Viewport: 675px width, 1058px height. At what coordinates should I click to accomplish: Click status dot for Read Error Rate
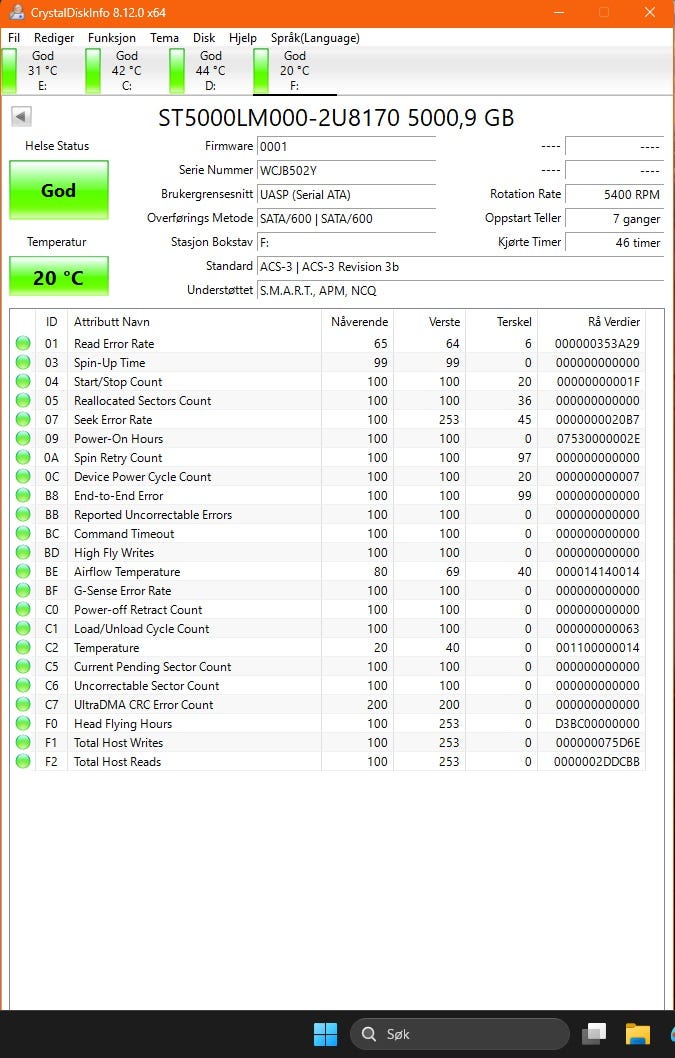click(x=24, y=343)
